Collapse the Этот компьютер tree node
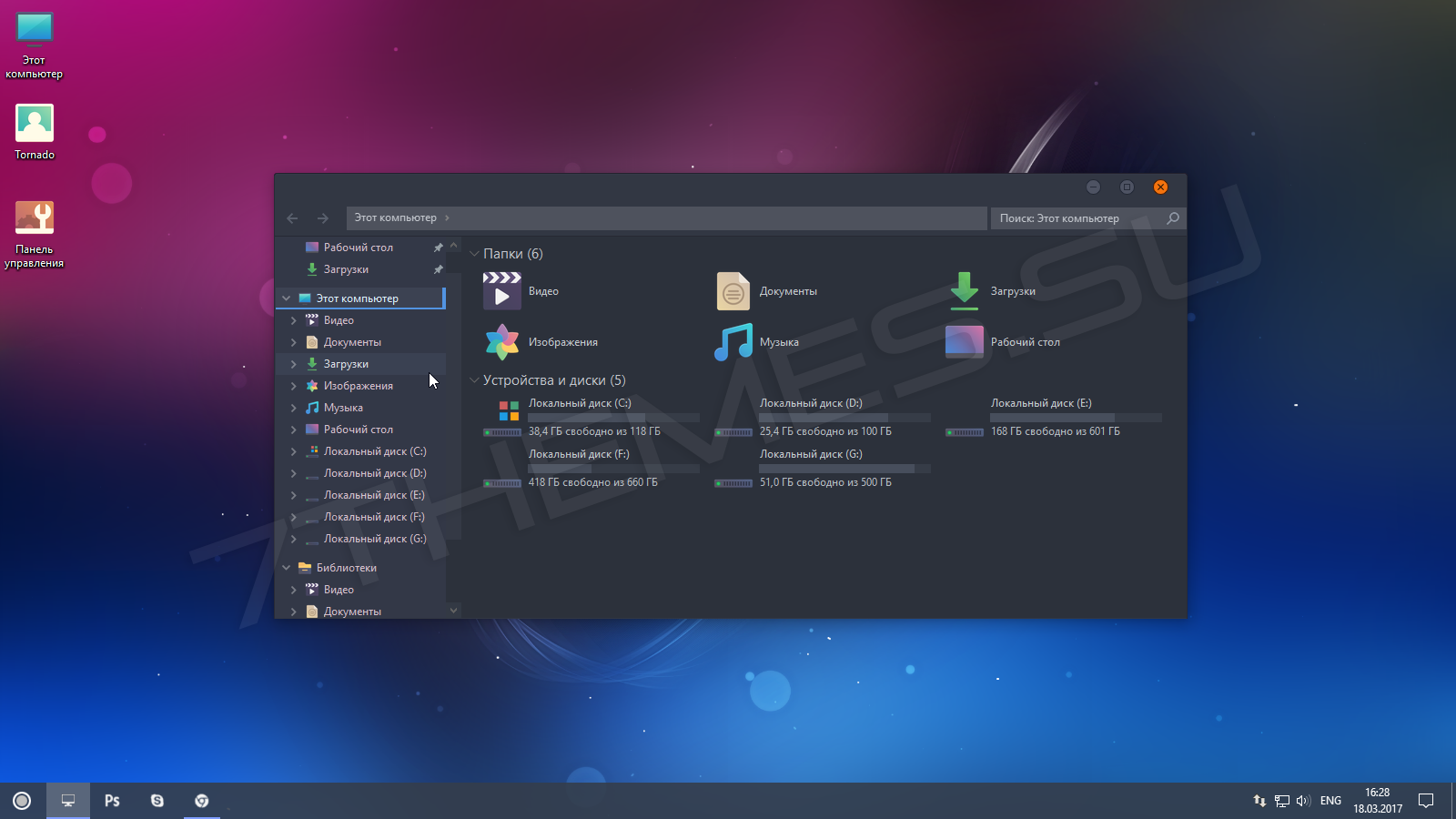This screenshot has width=1456, height=819. (x=286, y=298)
